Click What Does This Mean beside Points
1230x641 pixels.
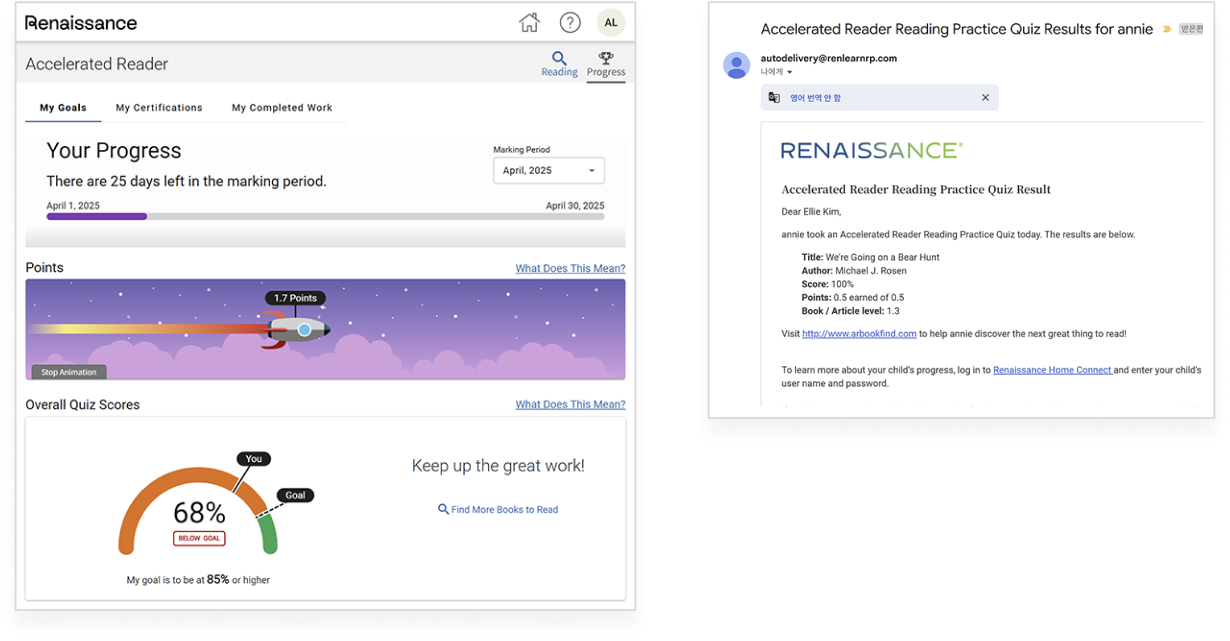click(570, 268)
